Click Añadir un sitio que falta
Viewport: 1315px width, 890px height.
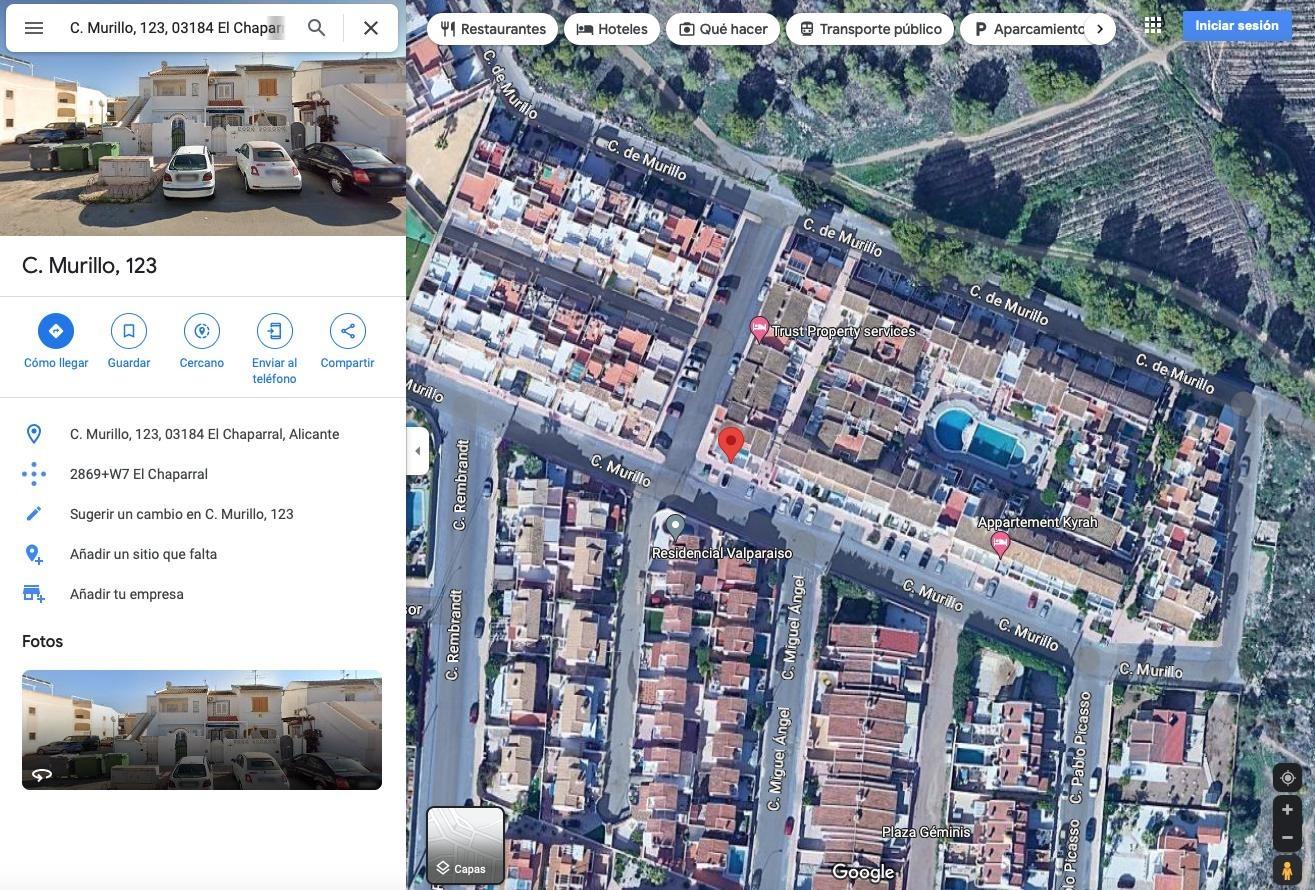point(144,554)
